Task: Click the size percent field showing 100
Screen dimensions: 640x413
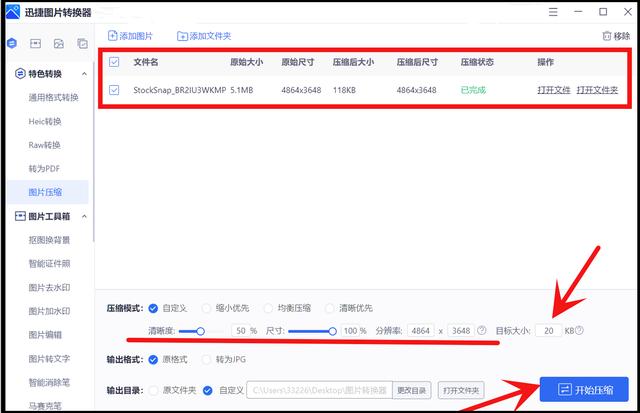Action: (351, 331)
